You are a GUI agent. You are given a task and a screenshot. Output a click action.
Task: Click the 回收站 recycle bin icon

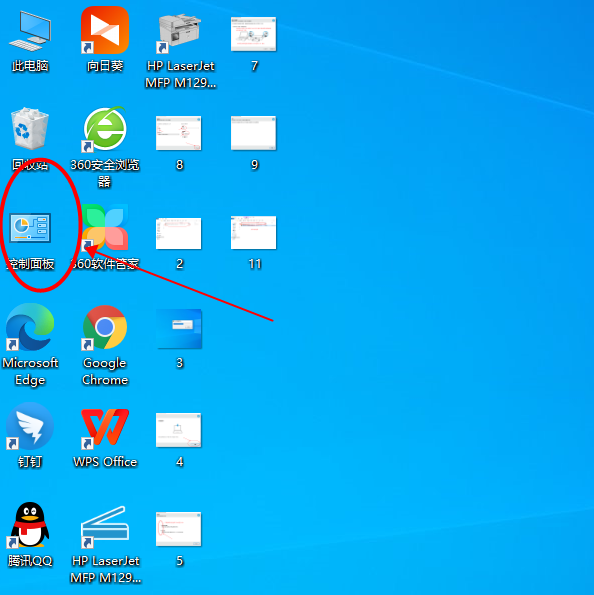(30, 128)
